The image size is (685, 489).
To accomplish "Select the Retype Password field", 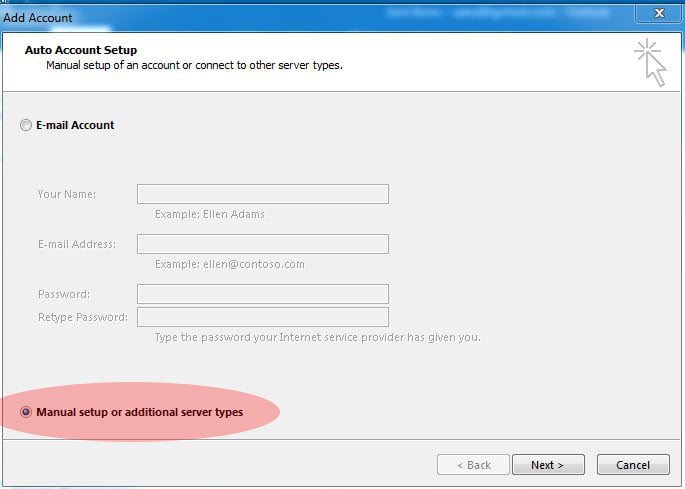I will [x=263, y=317].
